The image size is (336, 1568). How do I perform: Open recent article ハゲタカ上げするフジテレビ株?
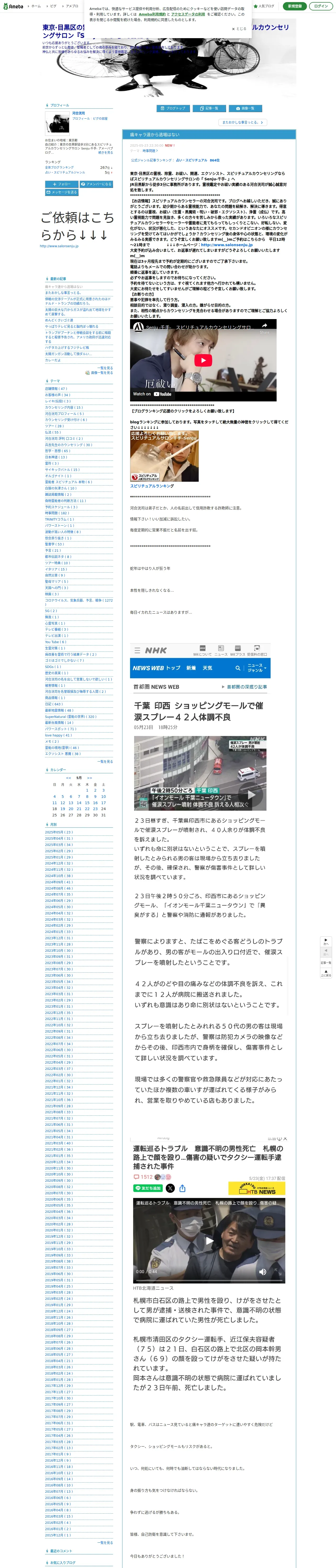coord(66,348)
